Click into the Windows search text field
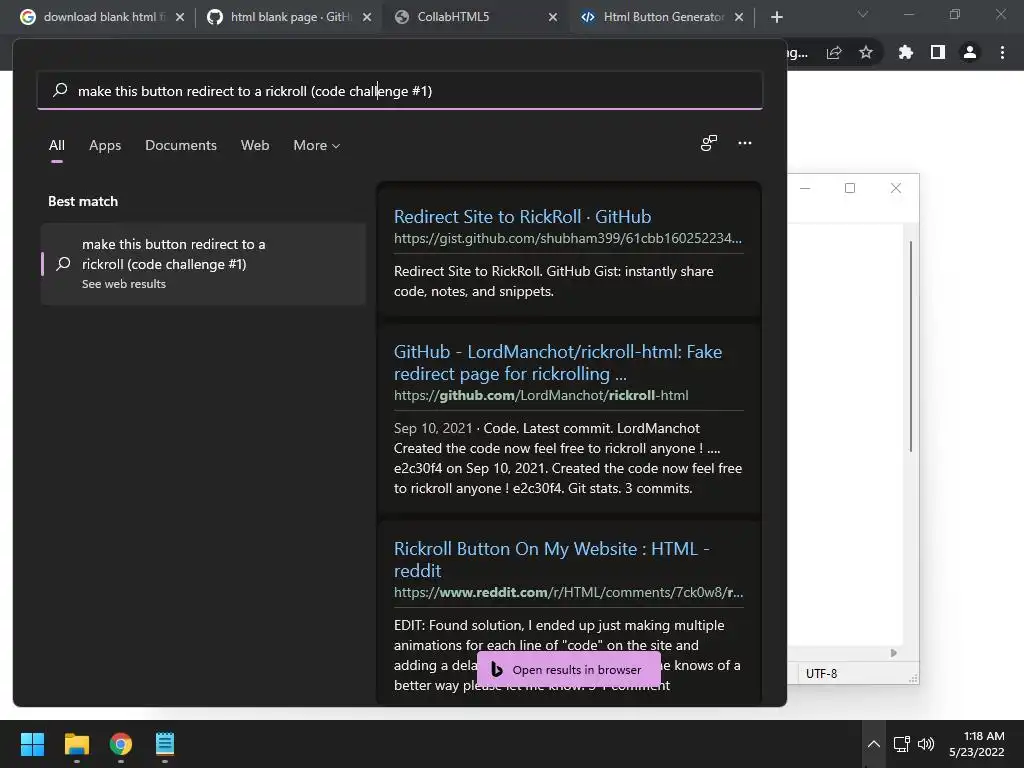 [x=400, y=90]
